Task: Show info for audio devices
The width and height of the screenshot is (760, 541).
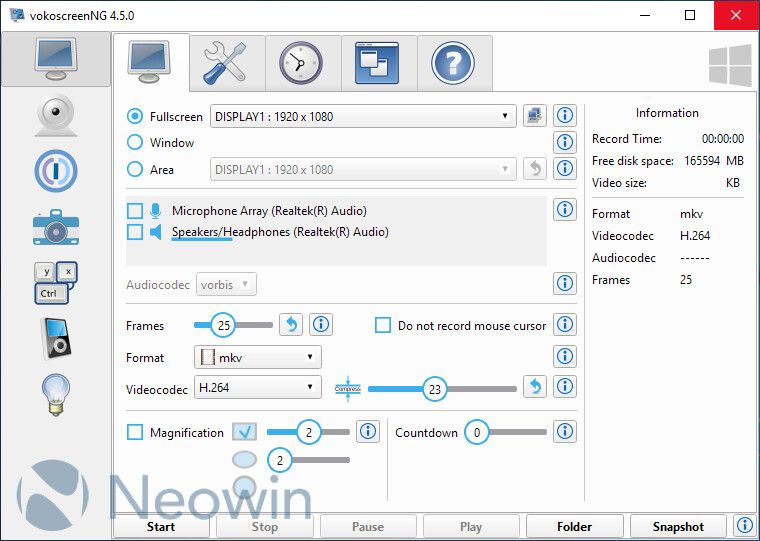Action: point(565,209)
